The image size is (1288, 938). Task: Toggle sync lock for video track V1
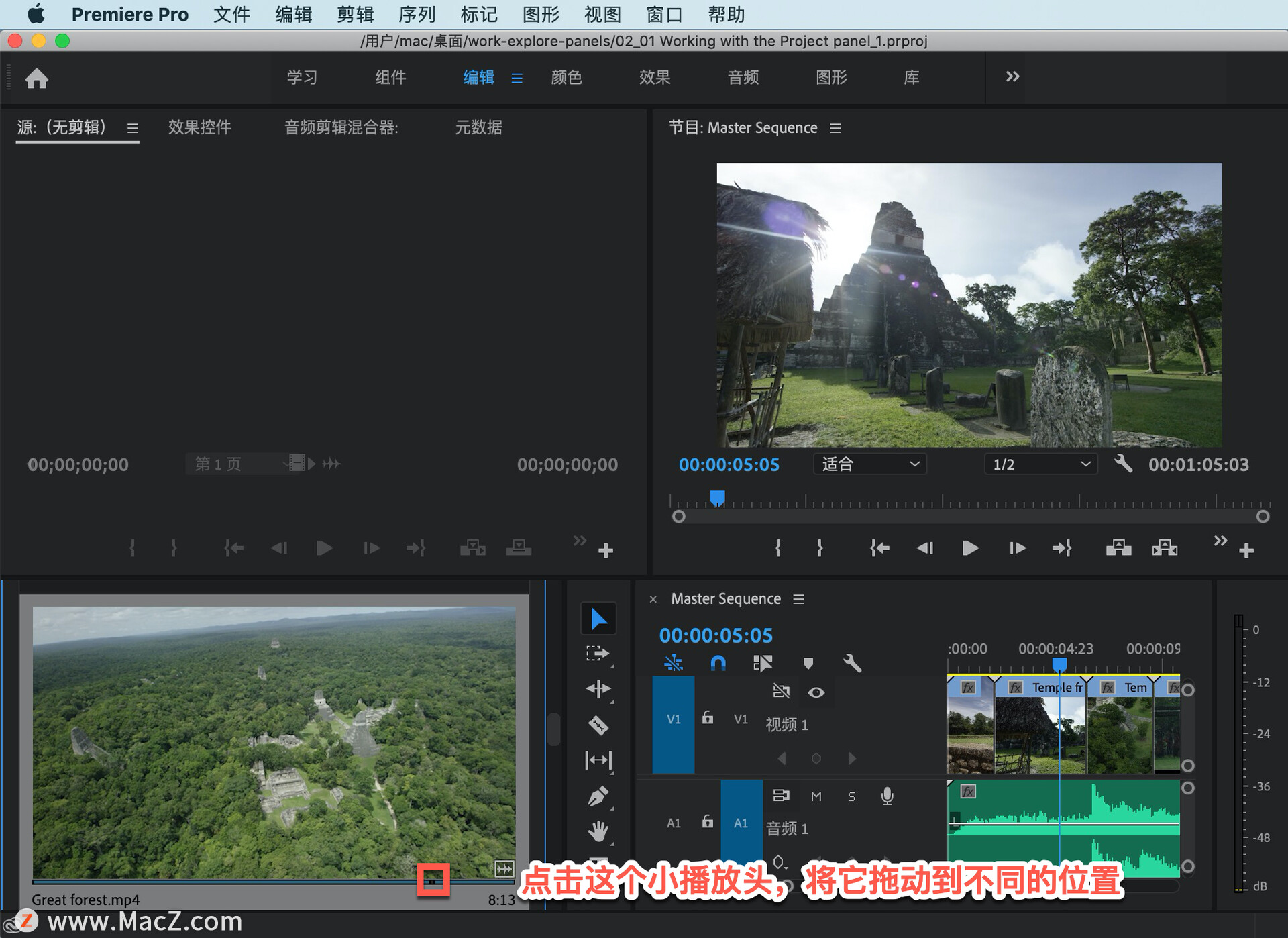coord(781,692)
